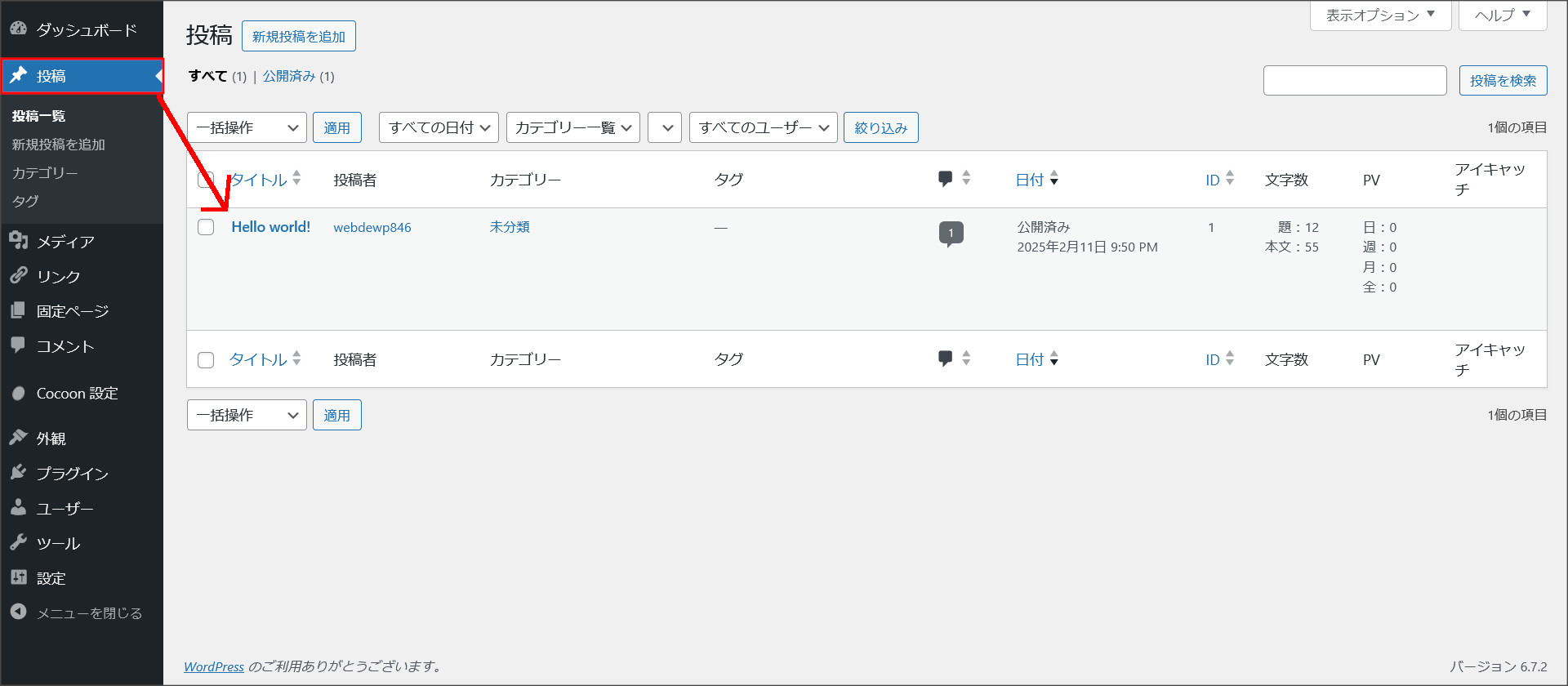This screenshot has width=1568, height=686.
Task: Click メニューを閉じる collapse menu text
Action: point(90,612)
